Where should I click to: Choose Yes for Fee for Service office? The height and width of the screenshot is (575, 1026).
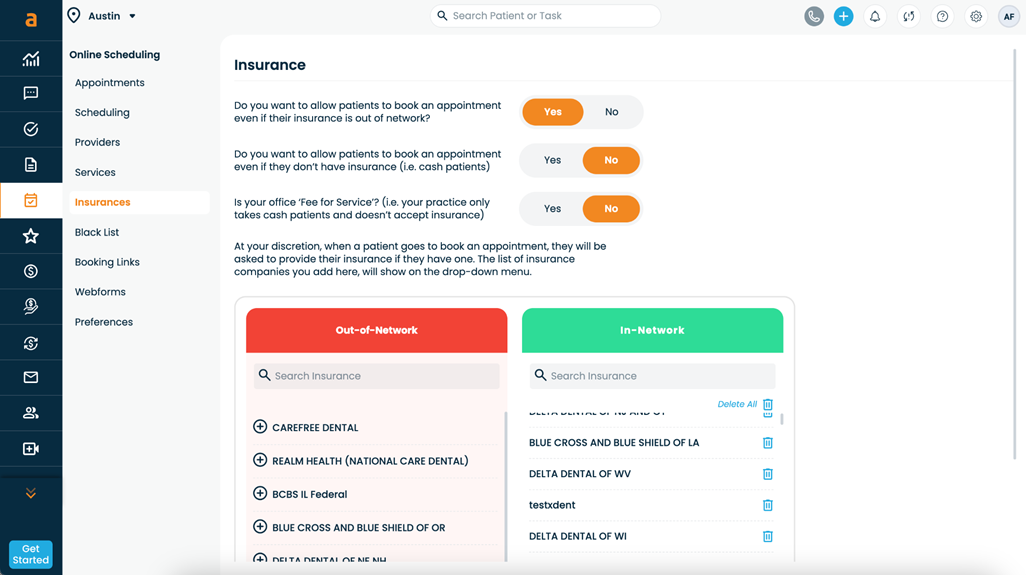pyautogui.click(x=552, y=209)
